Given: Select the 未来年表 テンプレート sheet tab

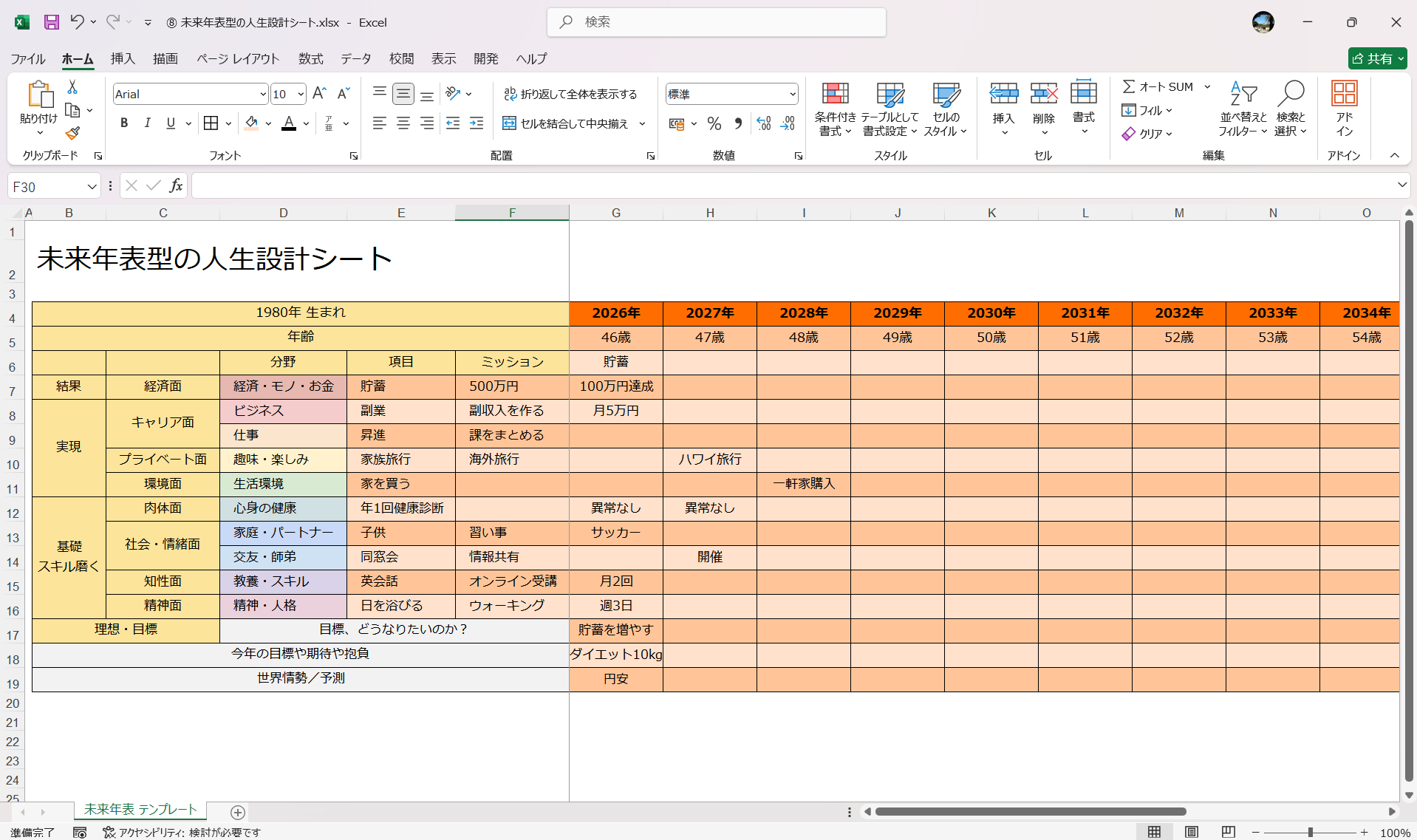Looking at the screenshot, I should point(140,810).
